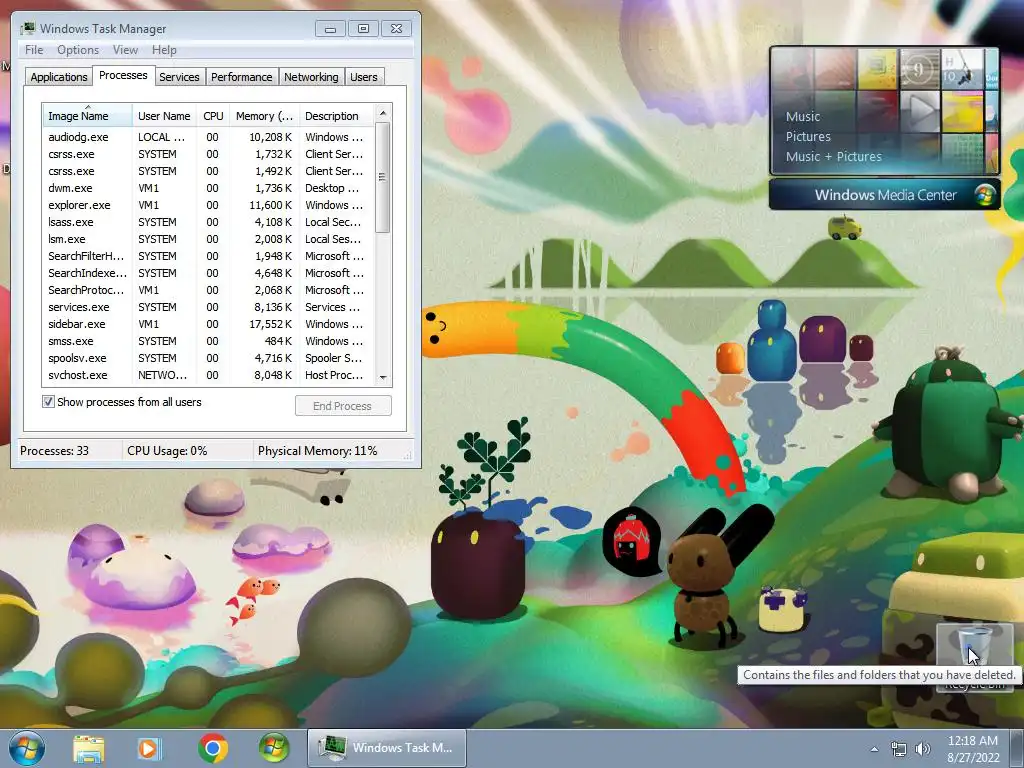
Task: Click the 17,552 K memory value
Action: tap(270, 324)
